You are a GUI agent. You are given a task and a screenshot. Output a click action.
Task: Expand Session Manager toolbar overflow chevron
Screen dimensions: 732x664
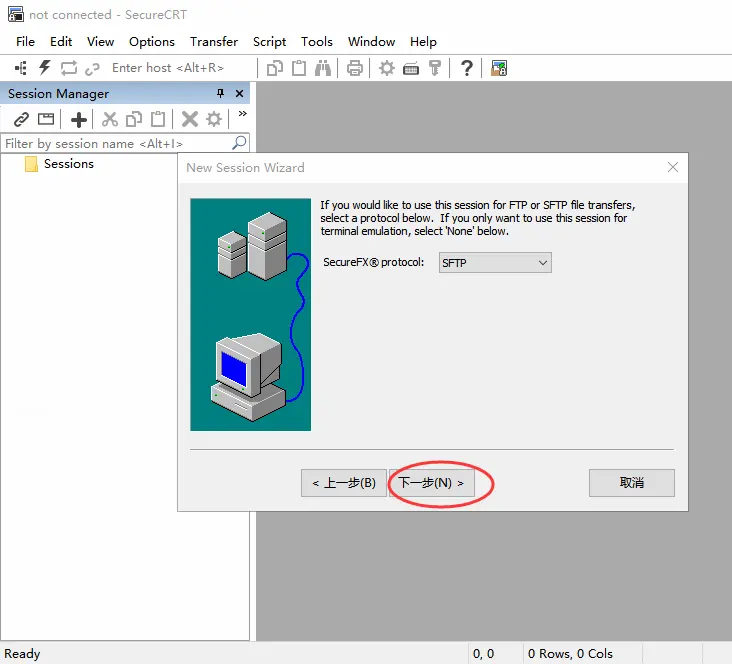coord(242,113)
